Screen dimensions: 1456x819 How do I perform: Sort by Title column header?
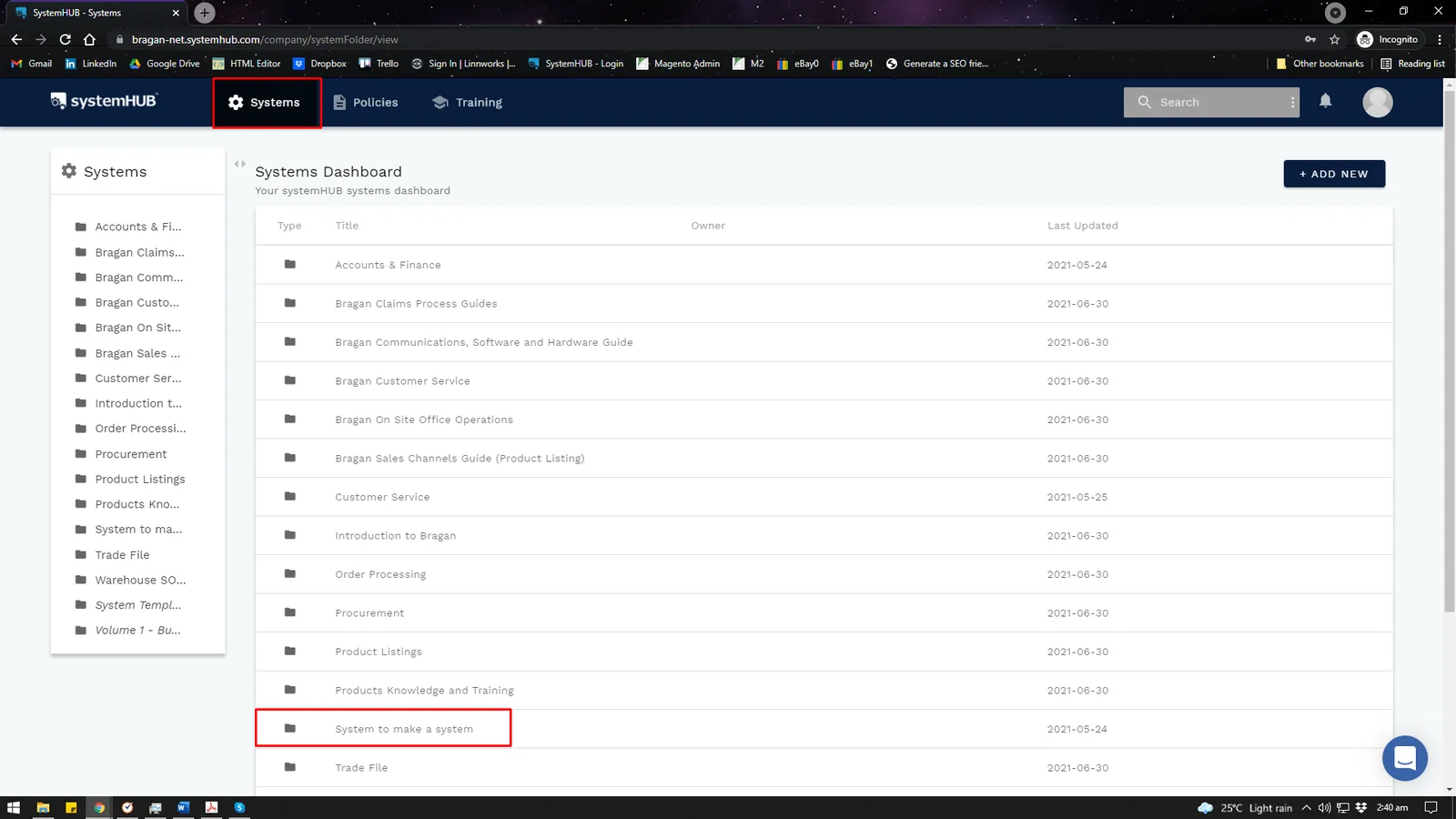(x=347, y=226)
